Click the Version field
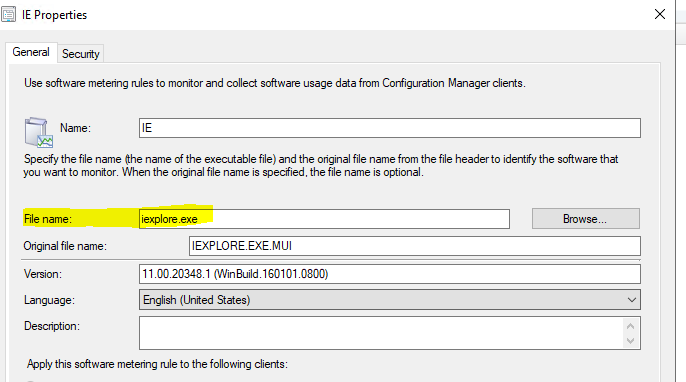Viewport: 686px width, 382px height. pyautogui.click(x=390, y=274)
